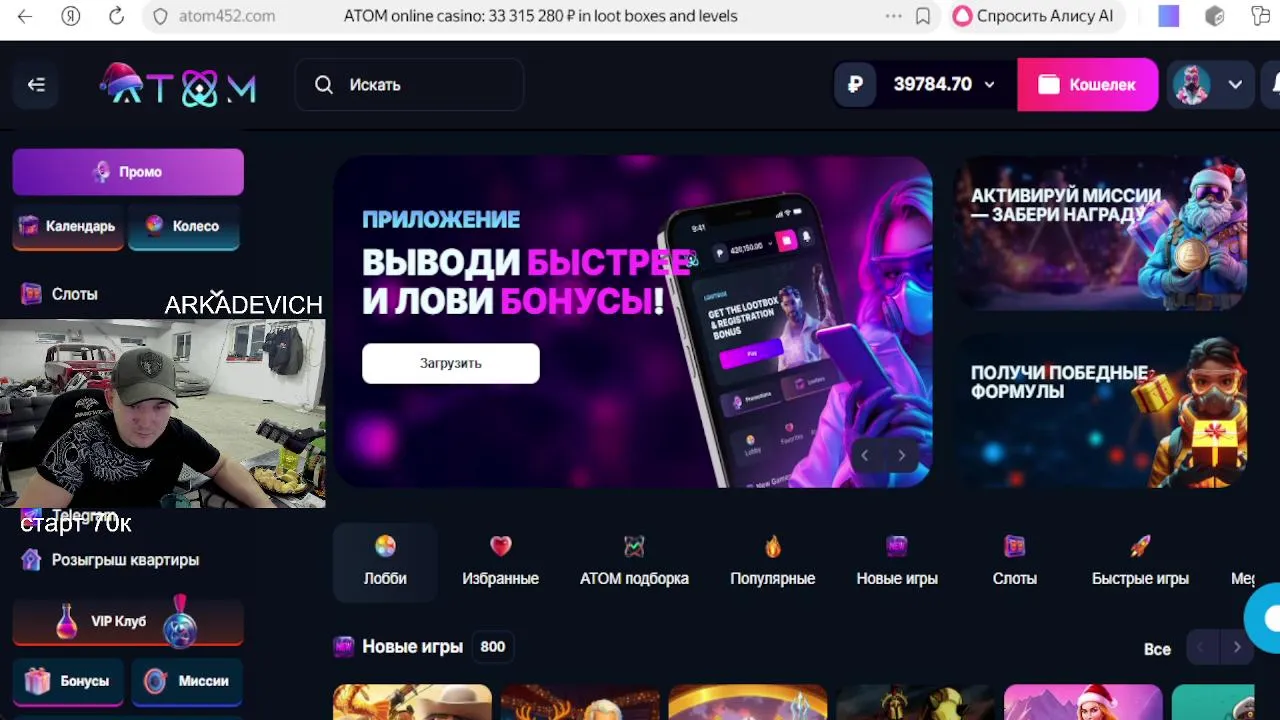The height and width of the screenshot is (720, 1280).
Task: Bookmark this page in the address bar
Action: point(923,16)
